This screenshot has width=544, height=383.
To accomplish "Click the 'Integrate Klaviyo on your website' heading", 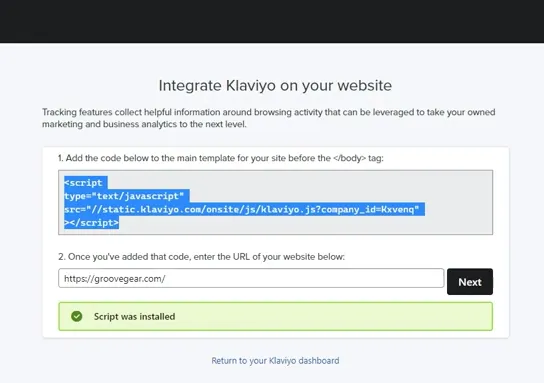I will click(x=275, y=86).
